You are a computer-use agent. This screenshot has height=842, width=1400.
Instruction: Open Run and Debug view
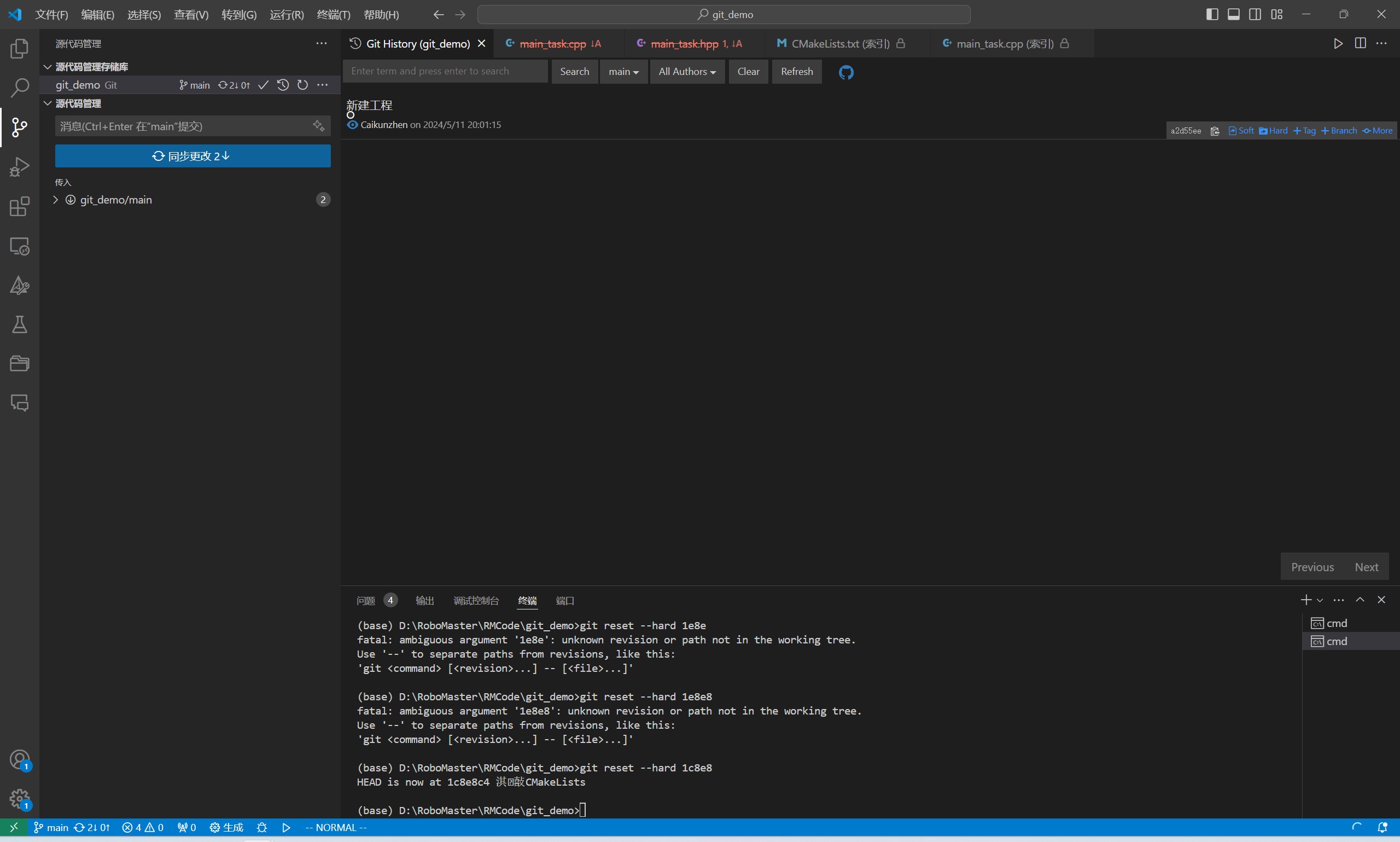point(19,167)
